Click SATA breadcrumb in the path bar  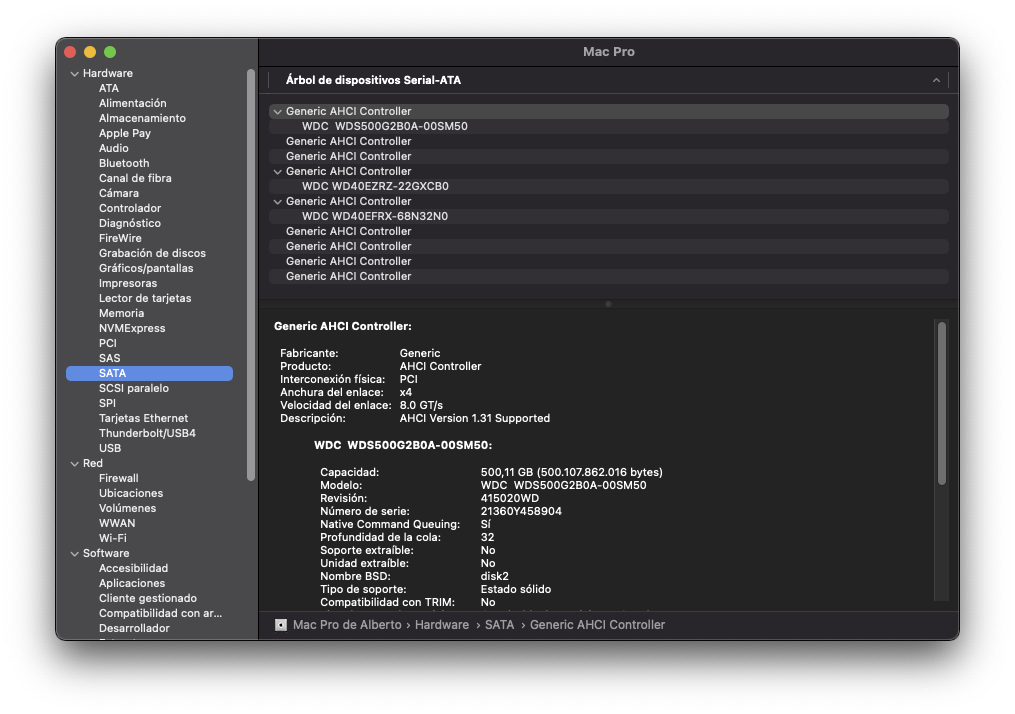pos(499,625)
